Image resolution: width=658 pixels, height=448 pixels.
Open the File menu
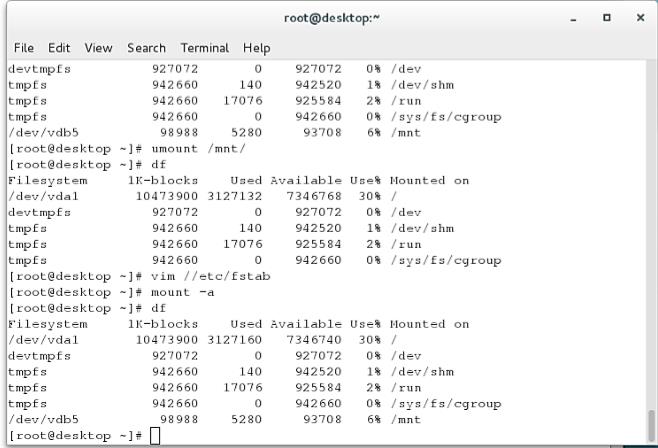point(24,48)
